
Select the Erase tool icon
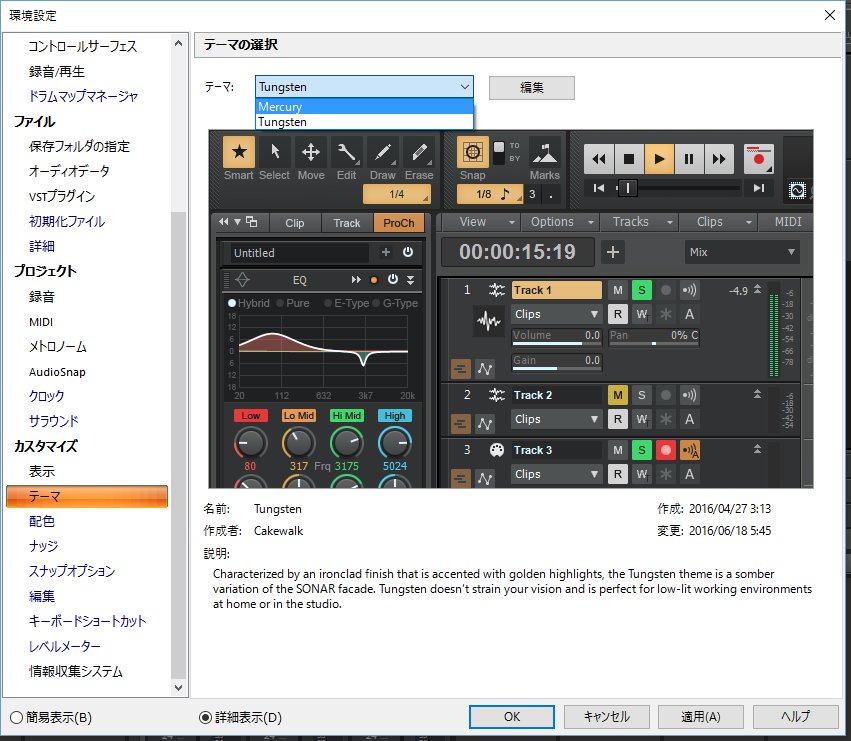pos(419,153)
